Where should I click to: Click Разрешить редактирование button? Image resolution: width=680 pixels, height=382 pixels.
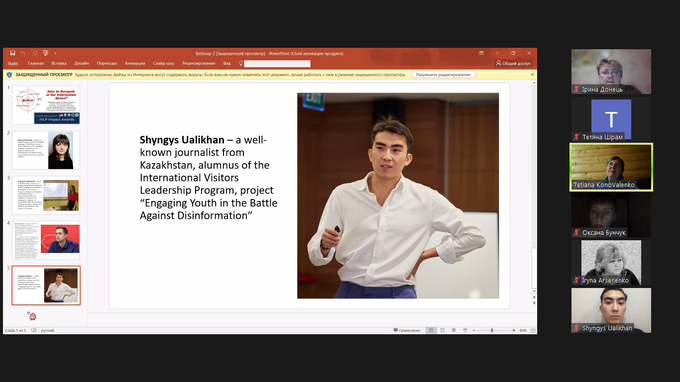[443, 75]
